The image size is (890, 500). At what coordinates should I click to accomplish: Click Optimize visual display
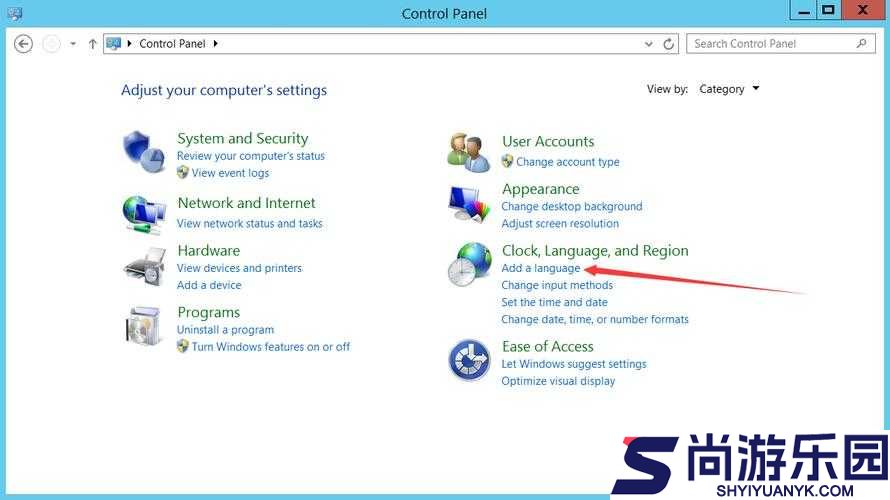coord(559,381)
